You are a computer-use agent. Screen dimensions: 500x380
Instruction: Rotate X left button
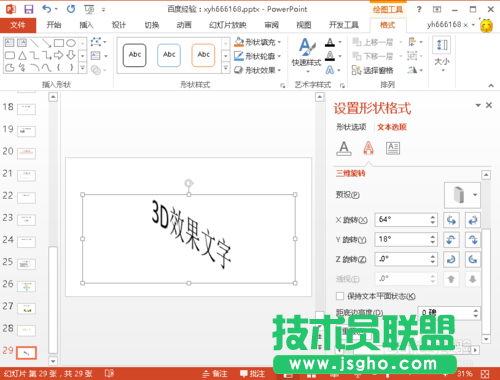point(451,220)
